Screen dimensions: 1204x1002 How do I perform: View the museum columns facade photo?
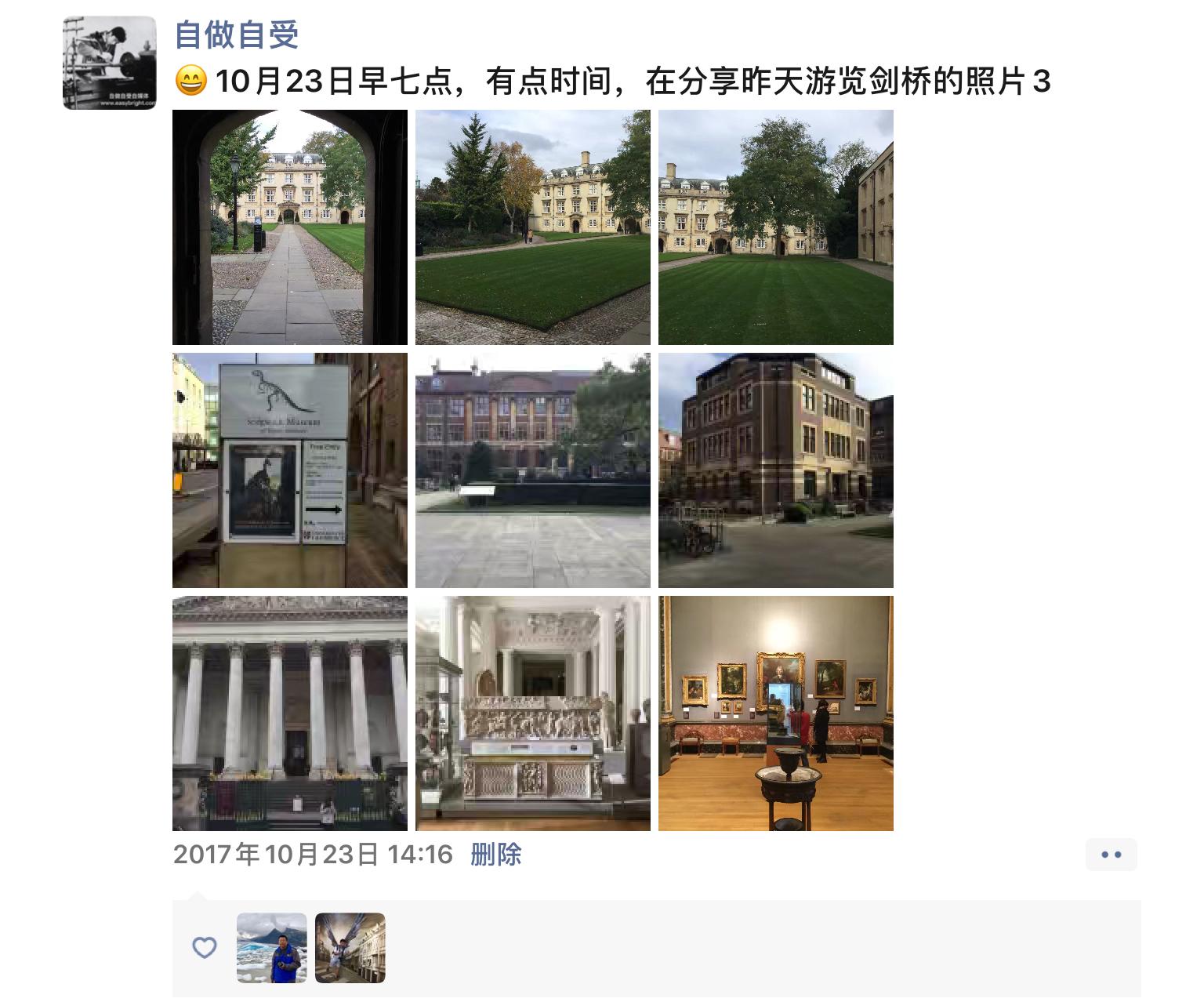pos(290,713)
